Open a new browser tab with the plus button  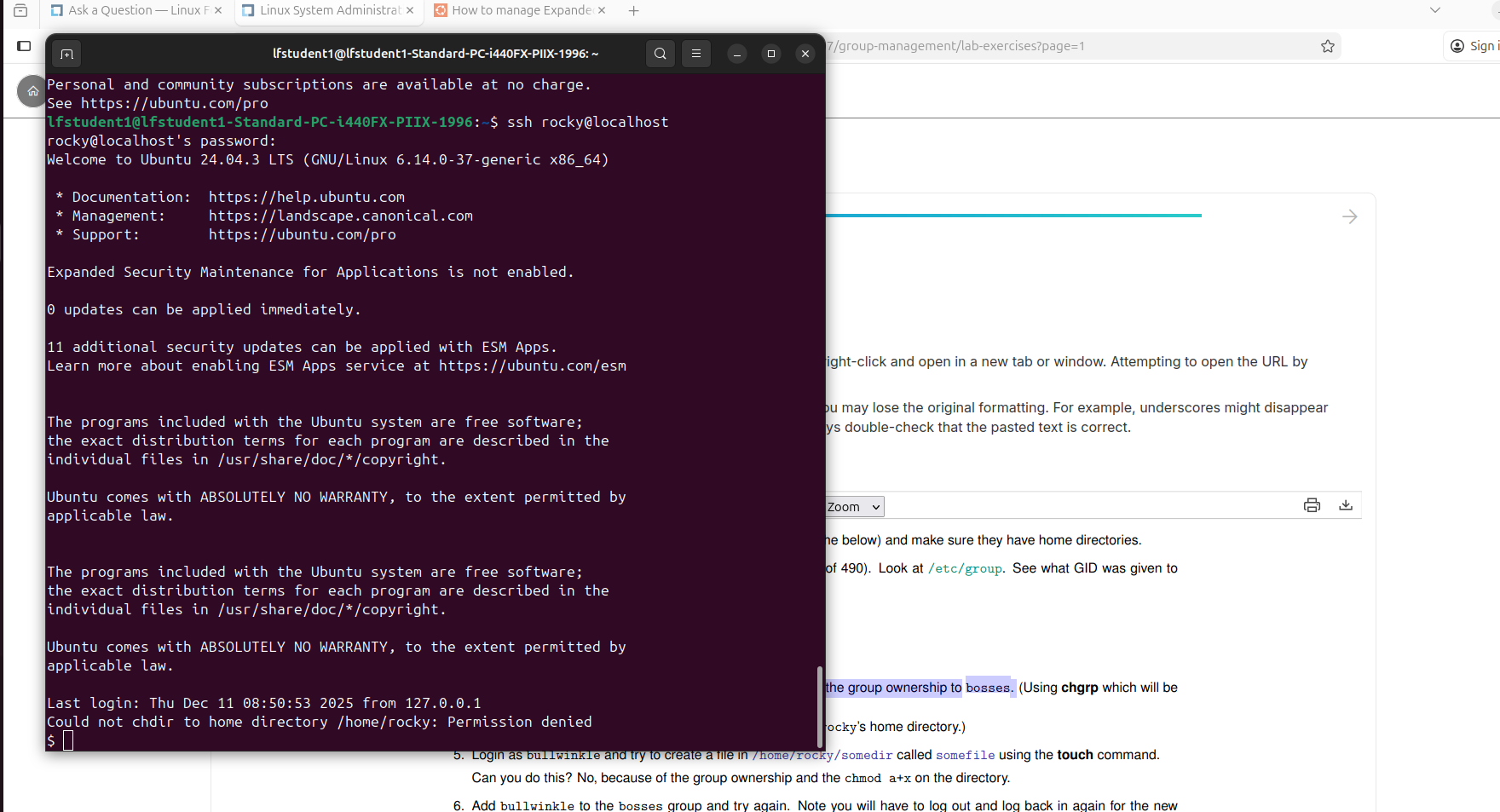633,10
